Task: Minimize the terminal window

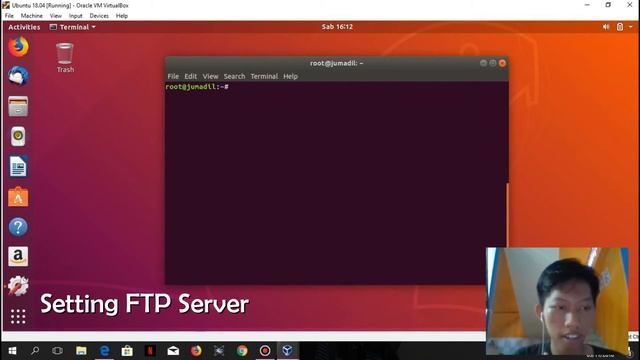Action: coord(484,63)
